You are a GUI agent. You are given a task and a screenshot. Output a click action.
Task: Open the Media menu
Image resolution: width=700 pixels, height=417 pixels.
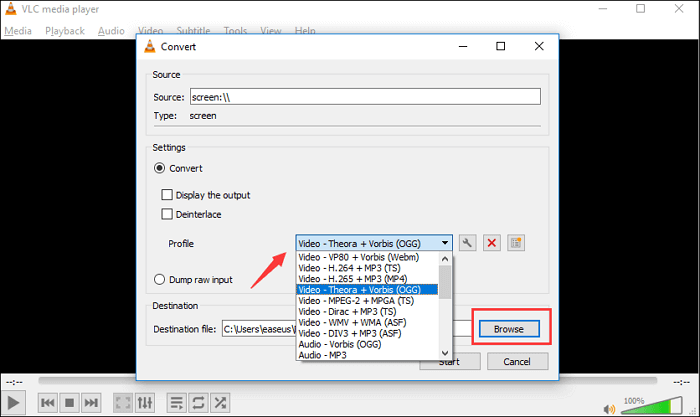(x=18, y=31)
